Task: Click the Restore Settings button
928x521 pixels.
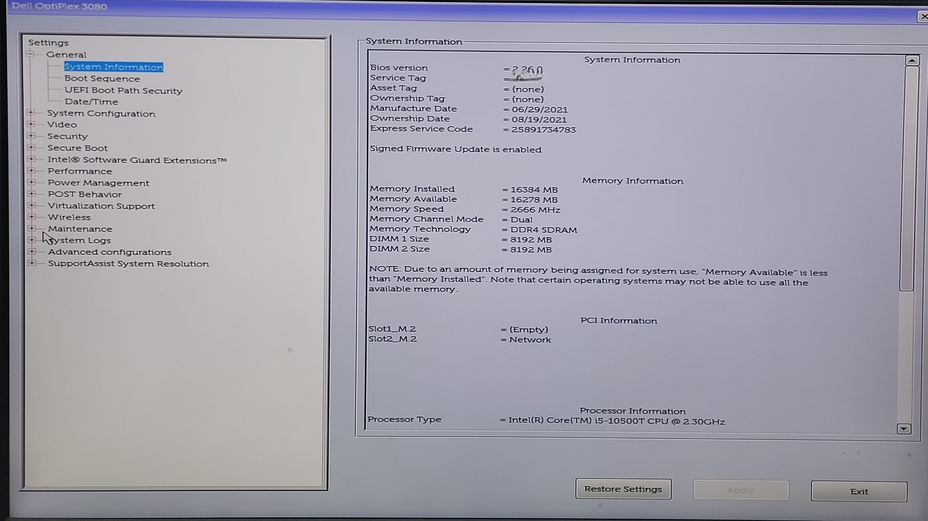Action: (623, 489)
